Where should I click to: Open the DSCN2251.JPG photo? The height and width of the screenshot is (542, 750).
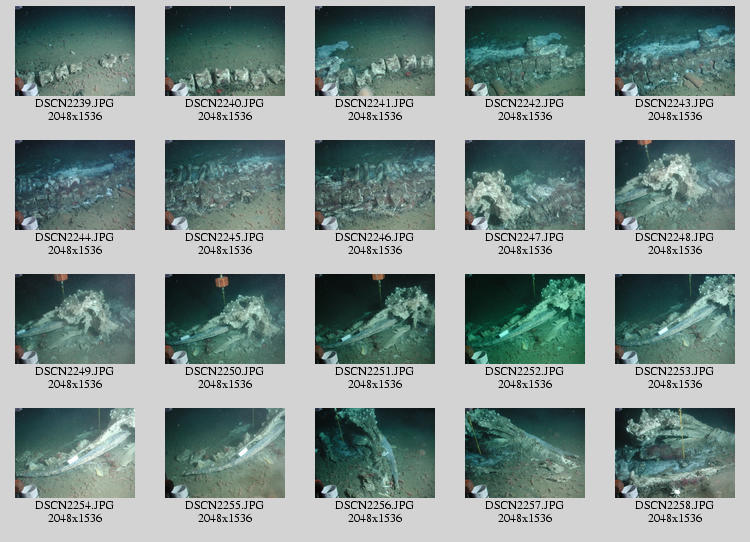[x=375, y=319]
